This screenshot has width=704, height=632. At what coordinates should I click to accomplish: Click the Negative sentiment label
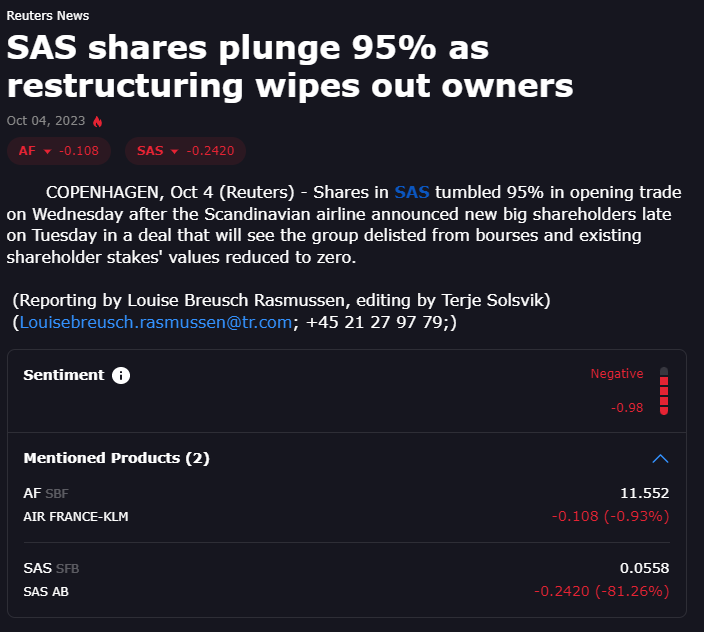[617, 373]
